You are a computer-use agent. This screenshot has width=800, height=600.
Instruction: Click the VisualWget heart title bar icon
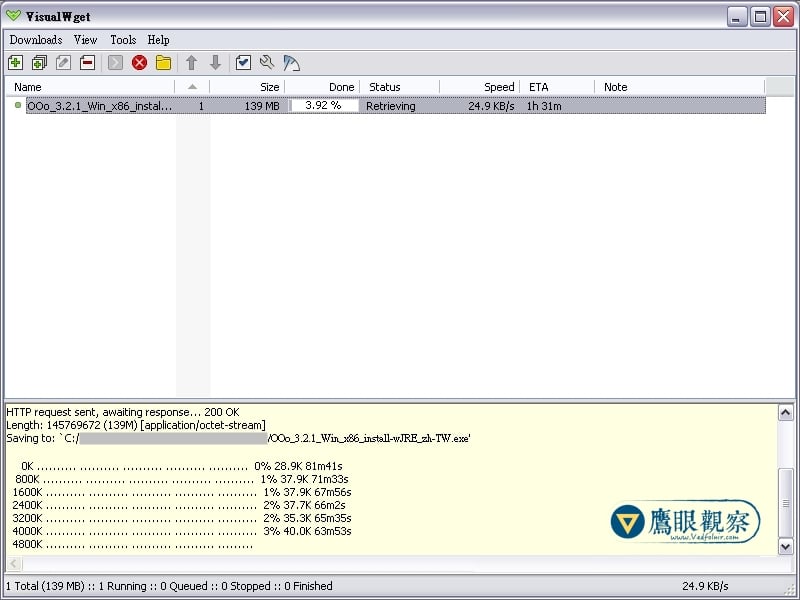14,16
